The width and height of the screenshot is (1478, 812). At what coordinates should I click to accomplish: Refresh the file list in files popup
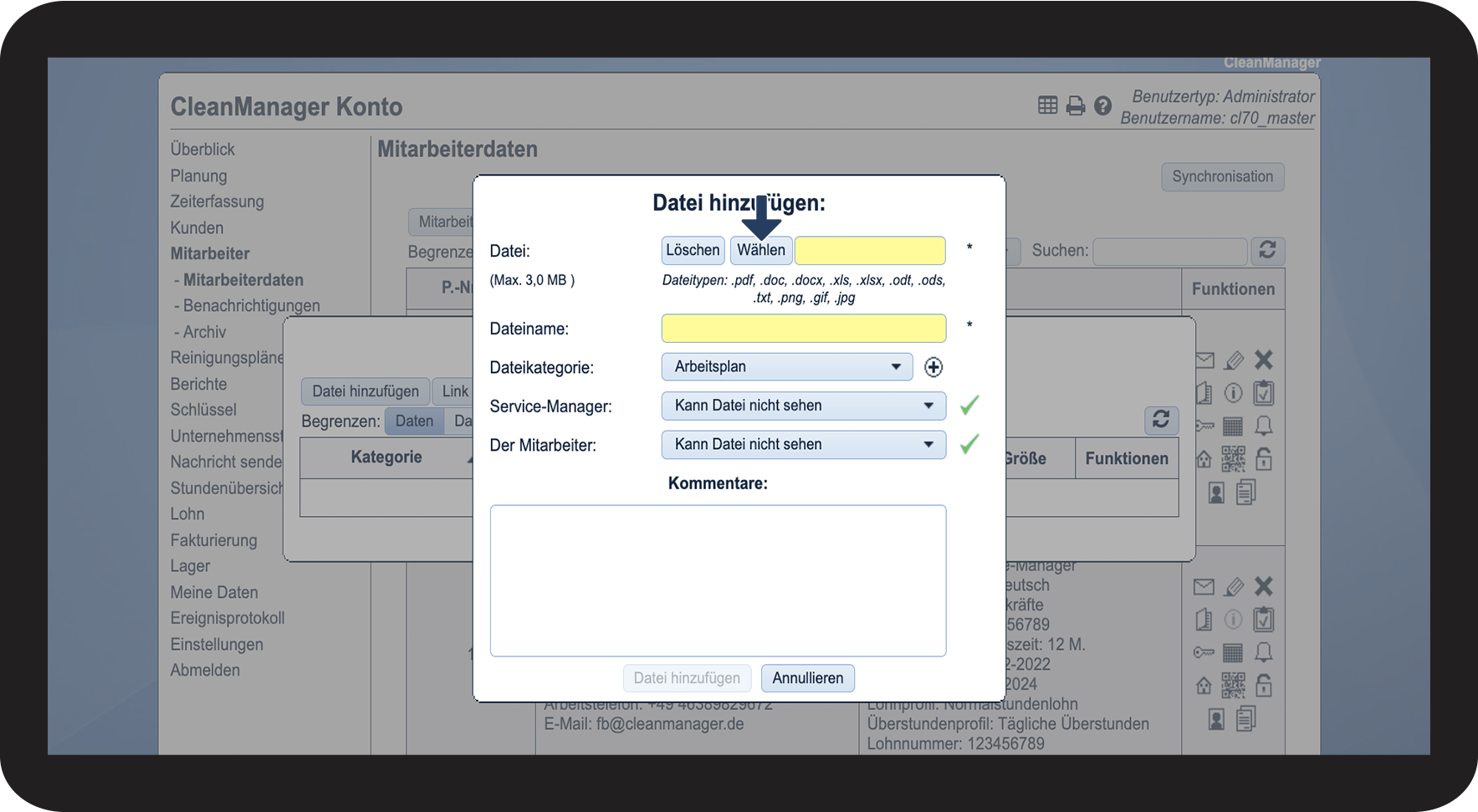point(1161,420)
